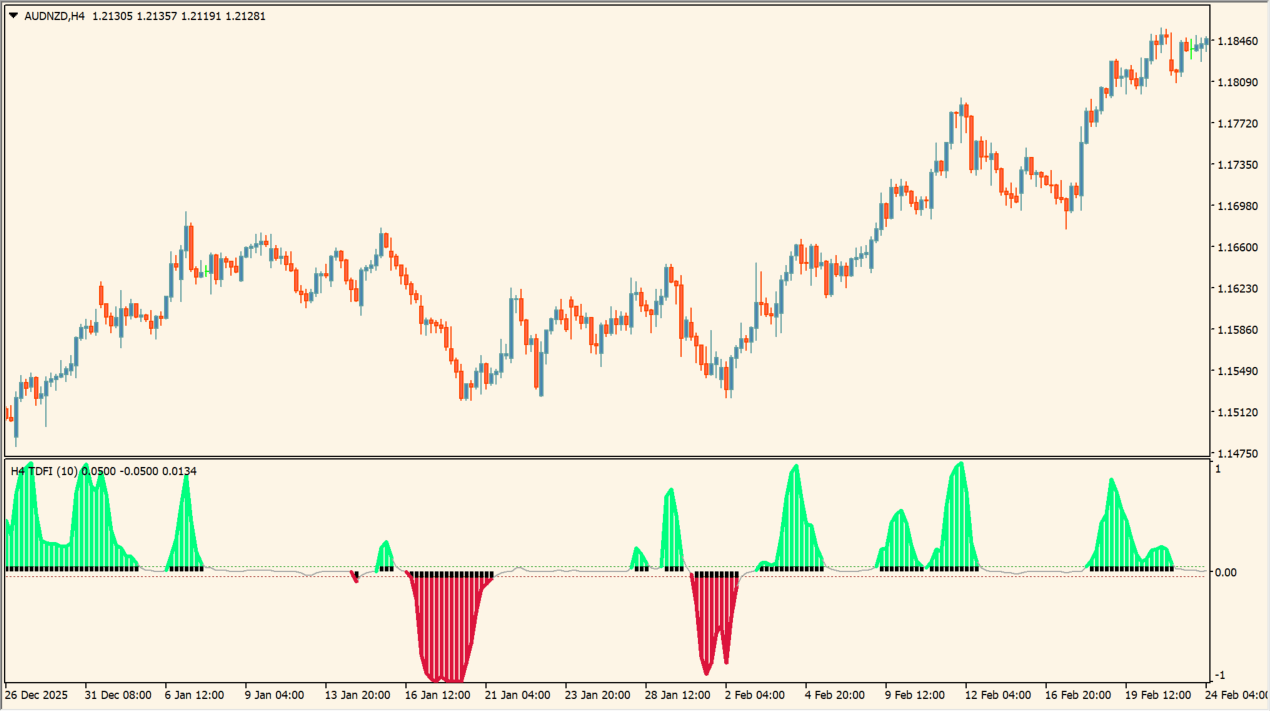Click the H4 TDFI (10) indicator label
Viewport: 1270px width, 711px height.
[x=44, y=471]
